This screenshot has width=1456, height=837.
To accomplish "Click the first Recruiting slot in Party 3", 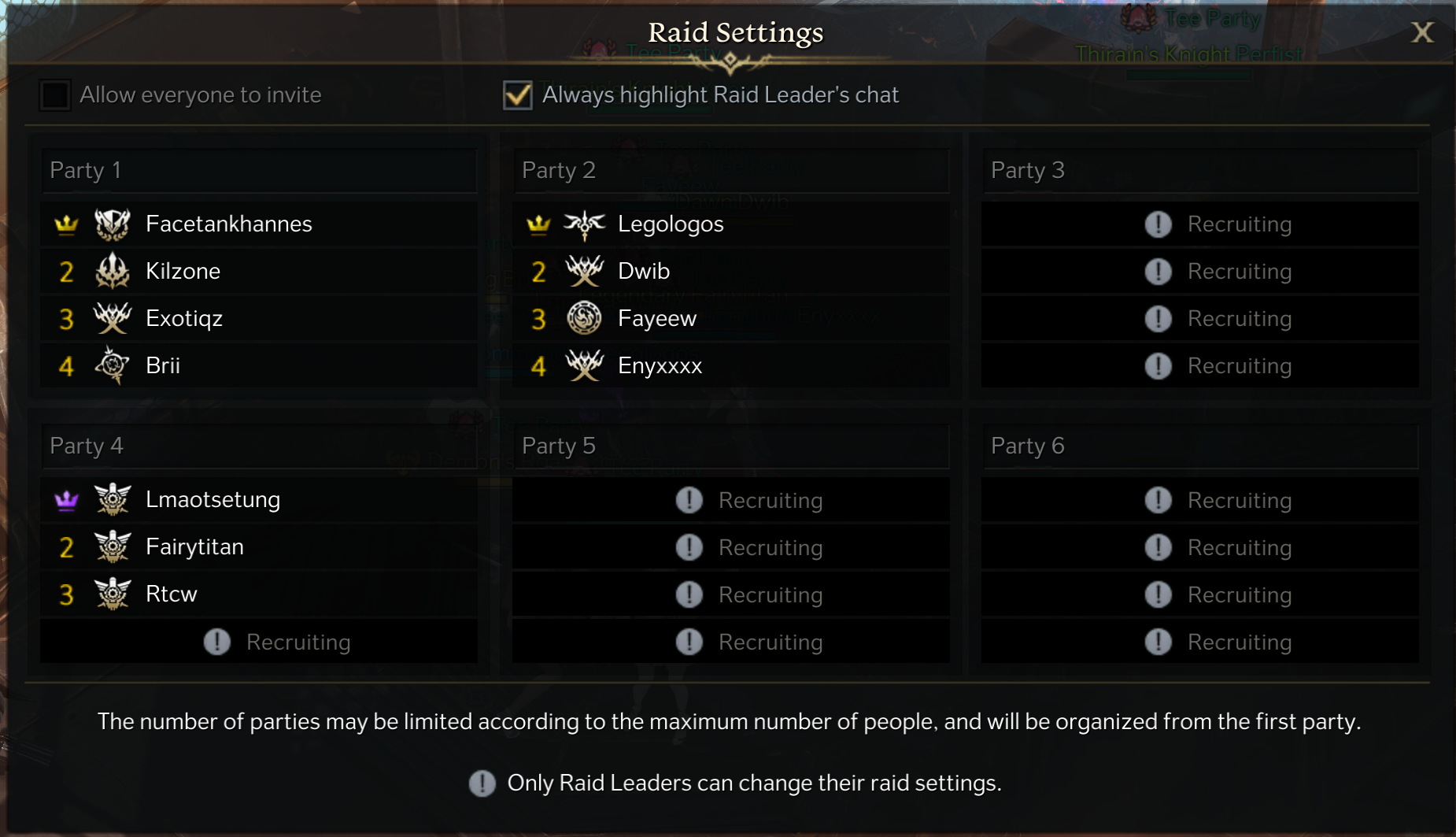I will tap(1199, 224).
